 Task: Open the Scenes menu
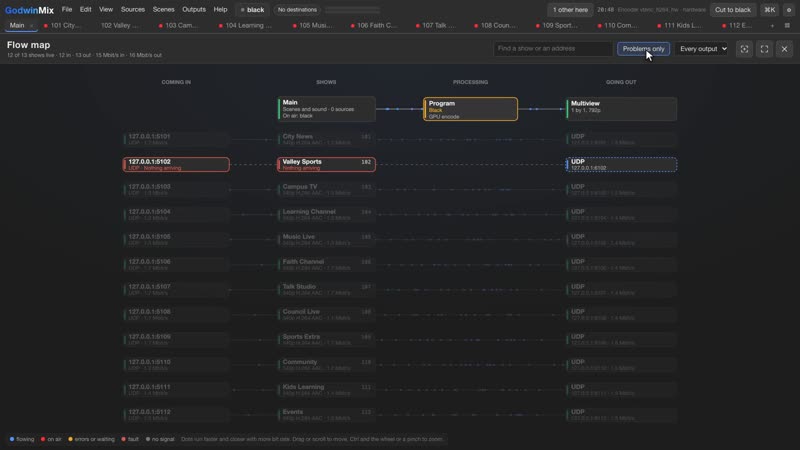[163, 10]
